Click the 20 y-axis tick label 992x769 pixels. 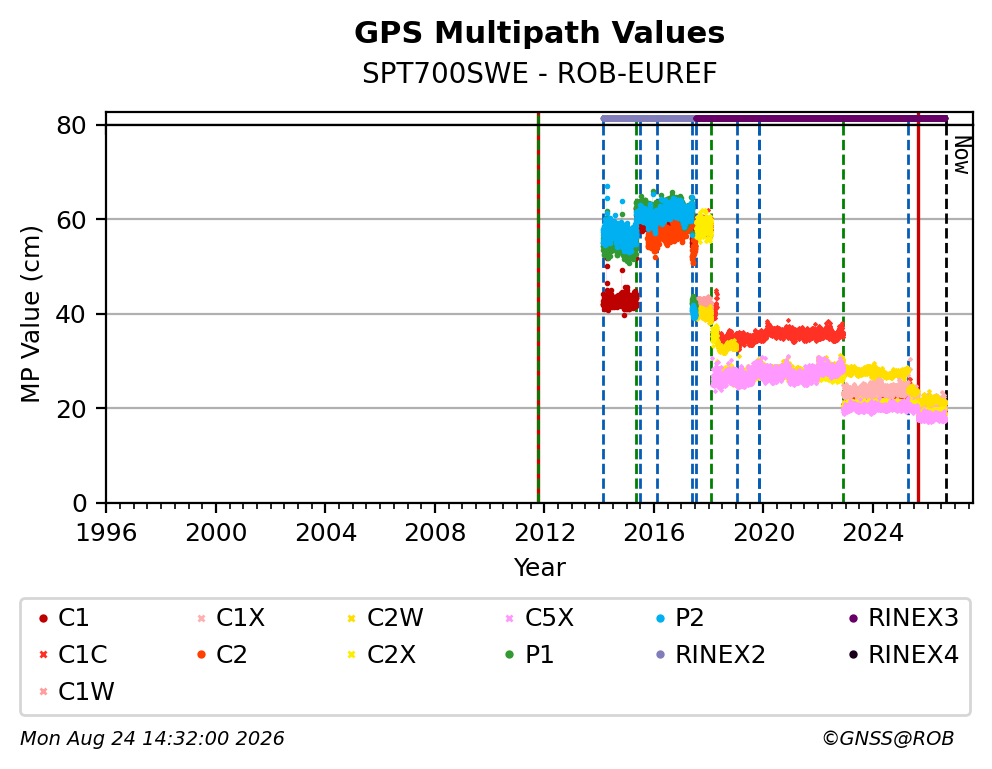point(71,409)
